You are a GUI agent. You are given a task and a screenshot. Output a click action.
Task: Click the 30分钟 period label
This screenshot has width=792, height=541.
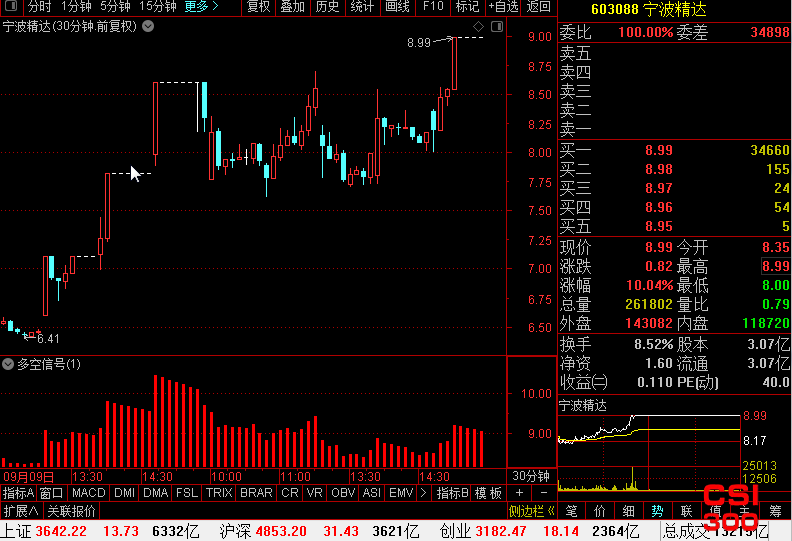pos(531,476)
